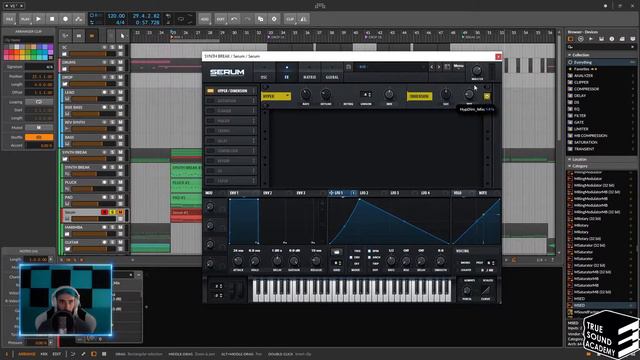640x360 pixels.
Task: Adjust the BASS track volume fader
Action: click(x=94, y=144)
